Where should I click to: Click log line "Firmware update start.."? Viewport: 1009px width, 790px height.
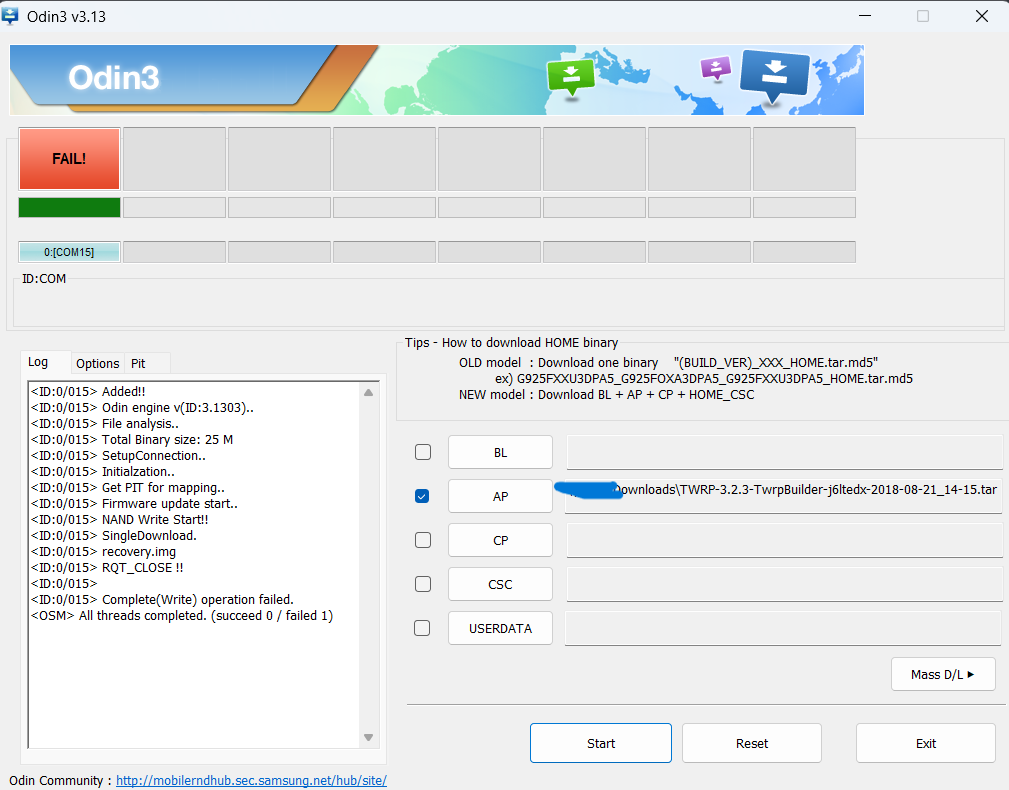(x=134, y=504)
